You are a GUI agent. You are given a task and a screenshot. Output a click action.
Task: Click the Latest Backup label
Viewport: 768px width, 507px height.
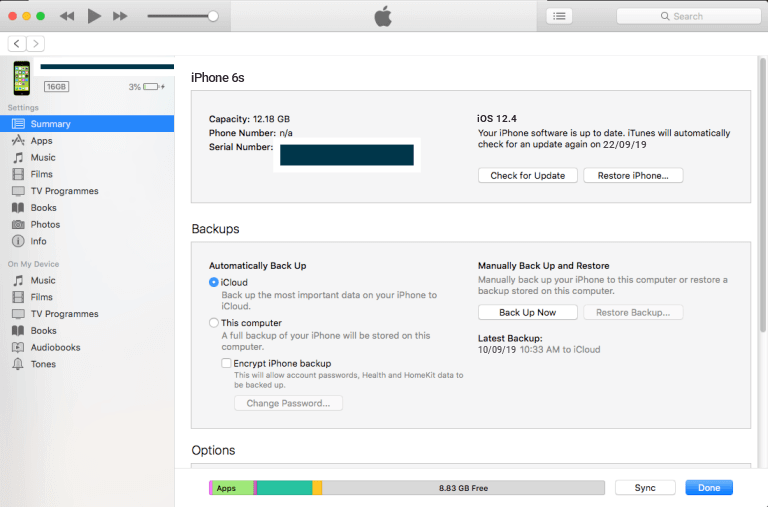(x=510, y=338)
